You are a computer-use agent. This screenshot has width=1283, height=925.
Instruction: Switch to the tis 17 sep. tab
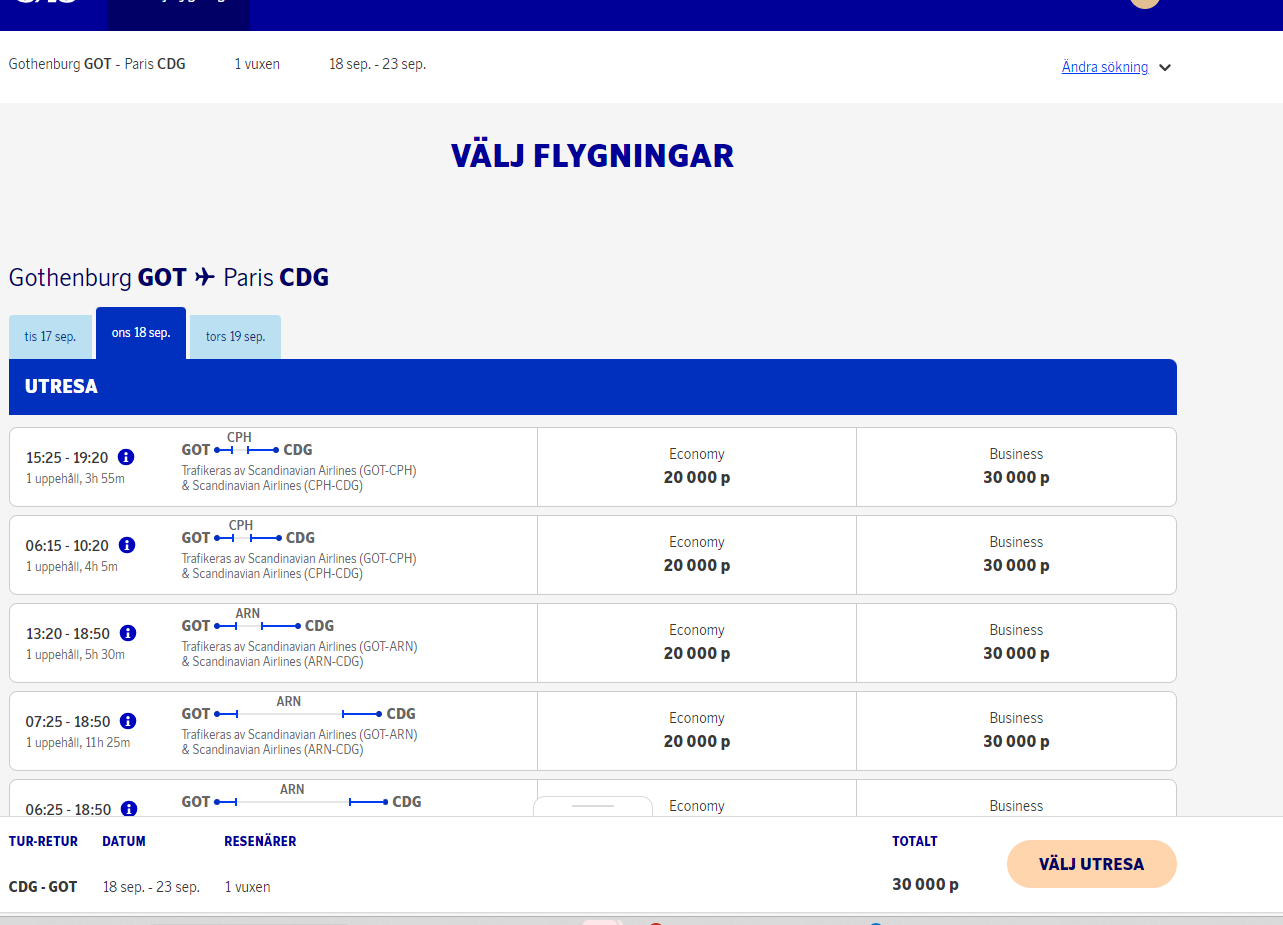[x=50, y=337]
